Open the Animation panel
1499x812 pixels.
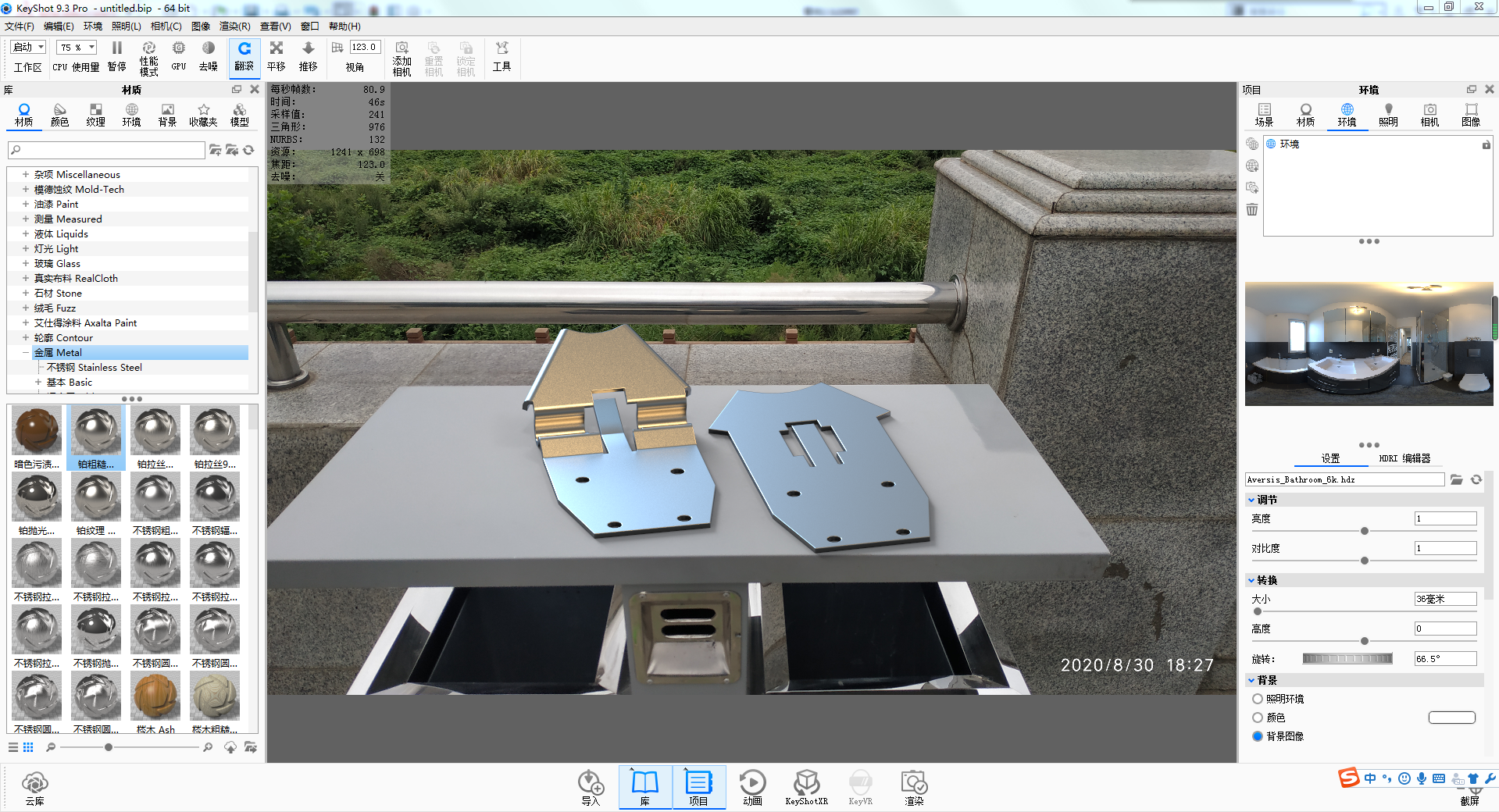pos(752,788)
